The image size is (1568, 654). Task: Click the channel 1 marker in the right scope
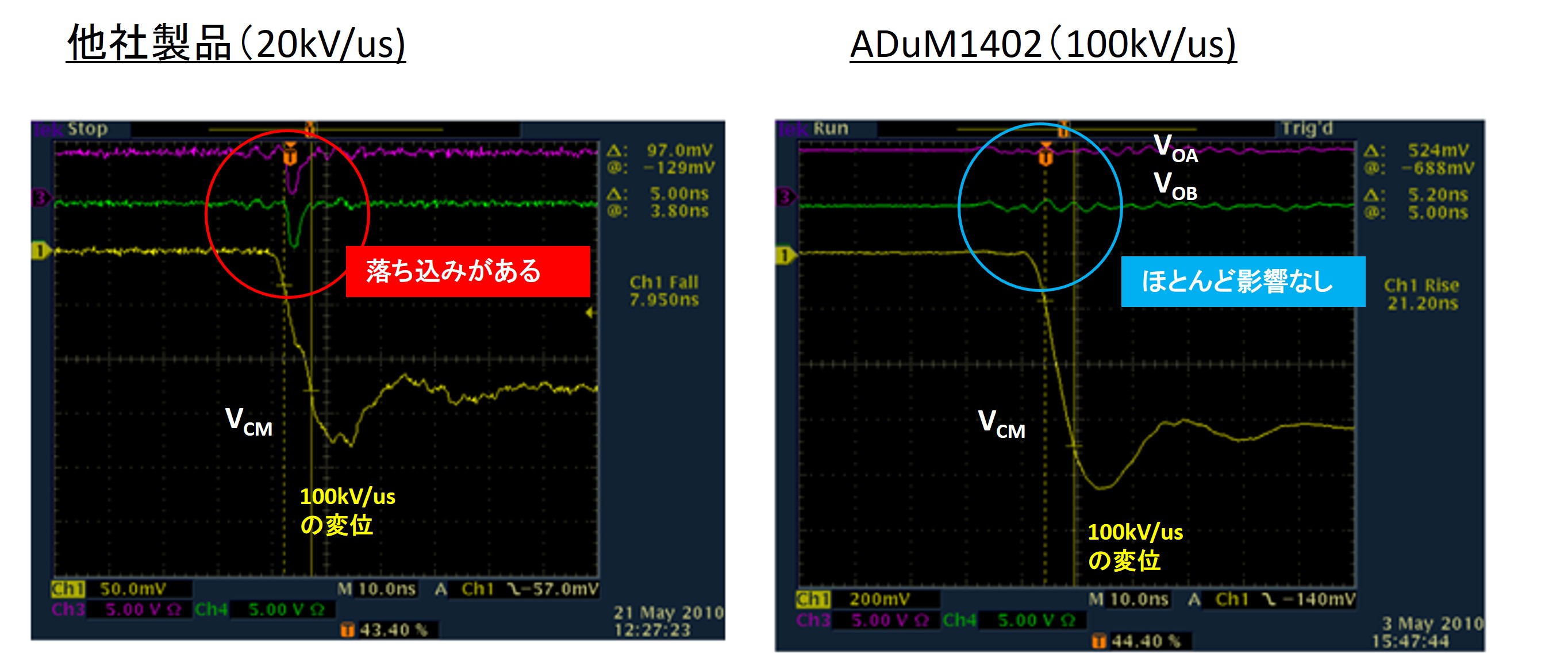tap(786, 256)
